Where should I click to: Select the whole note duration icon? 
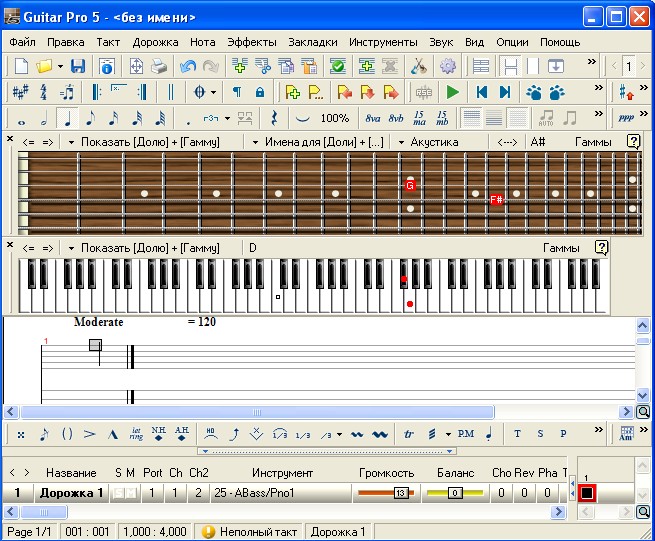coord(21,118)
